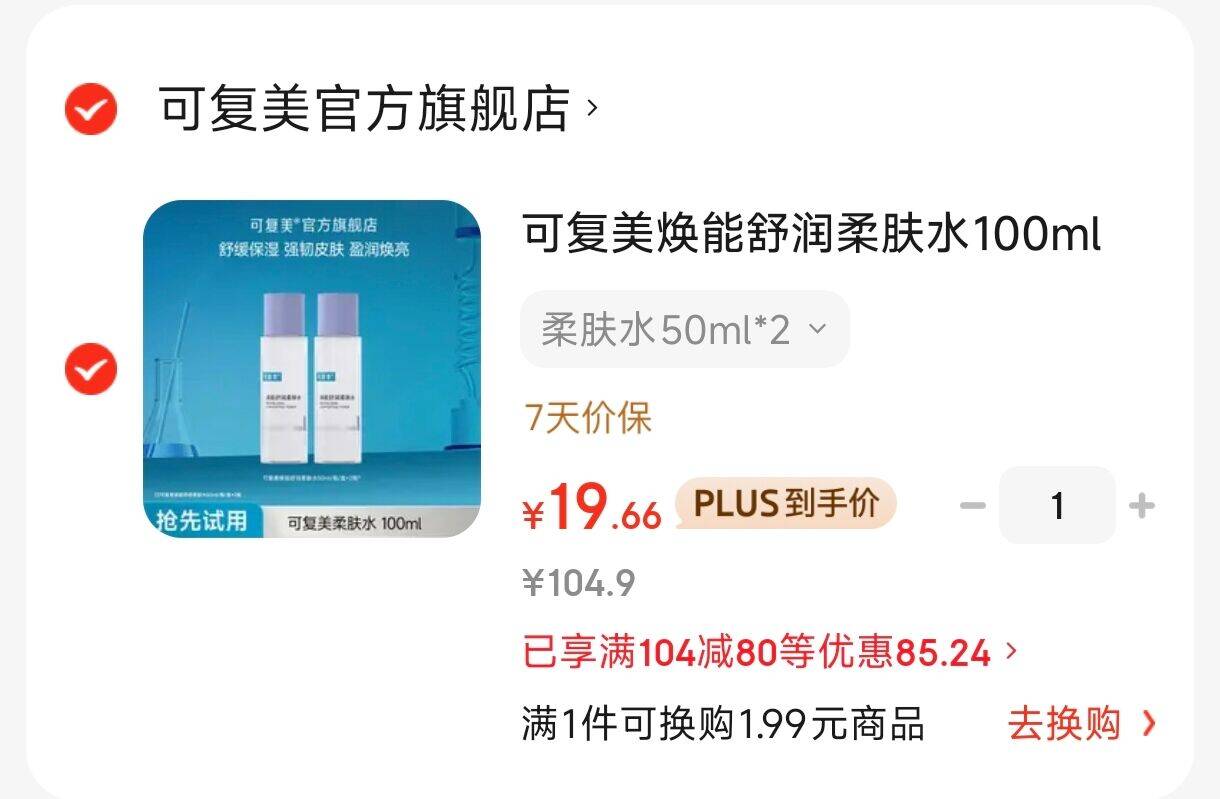Viewport: 1220px width, 799px height.
Task: Open the 柔肤水50ml*2 variant selector
Action: point(684,329)
